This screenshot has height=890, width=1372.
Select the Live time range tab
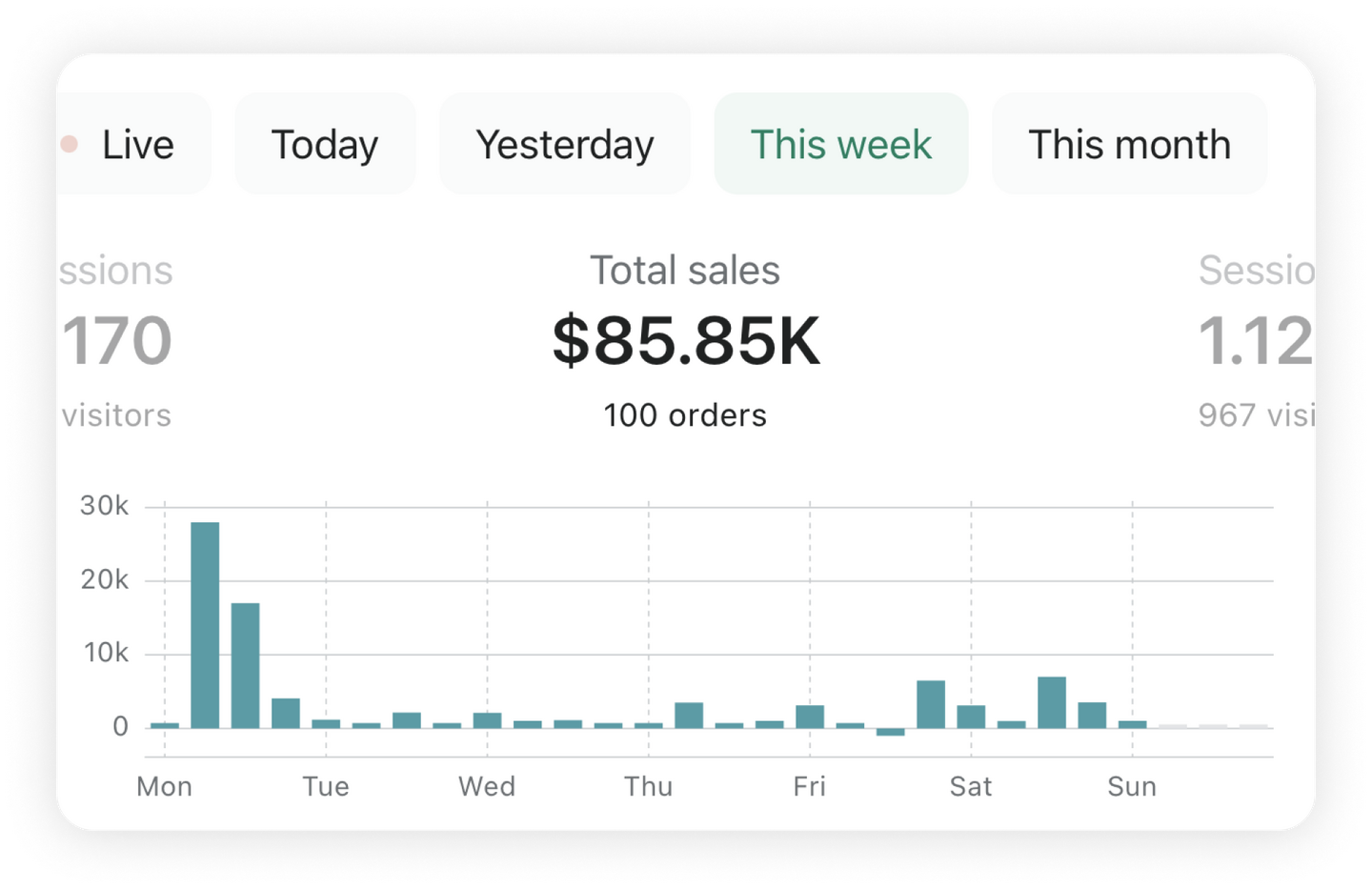137,145
